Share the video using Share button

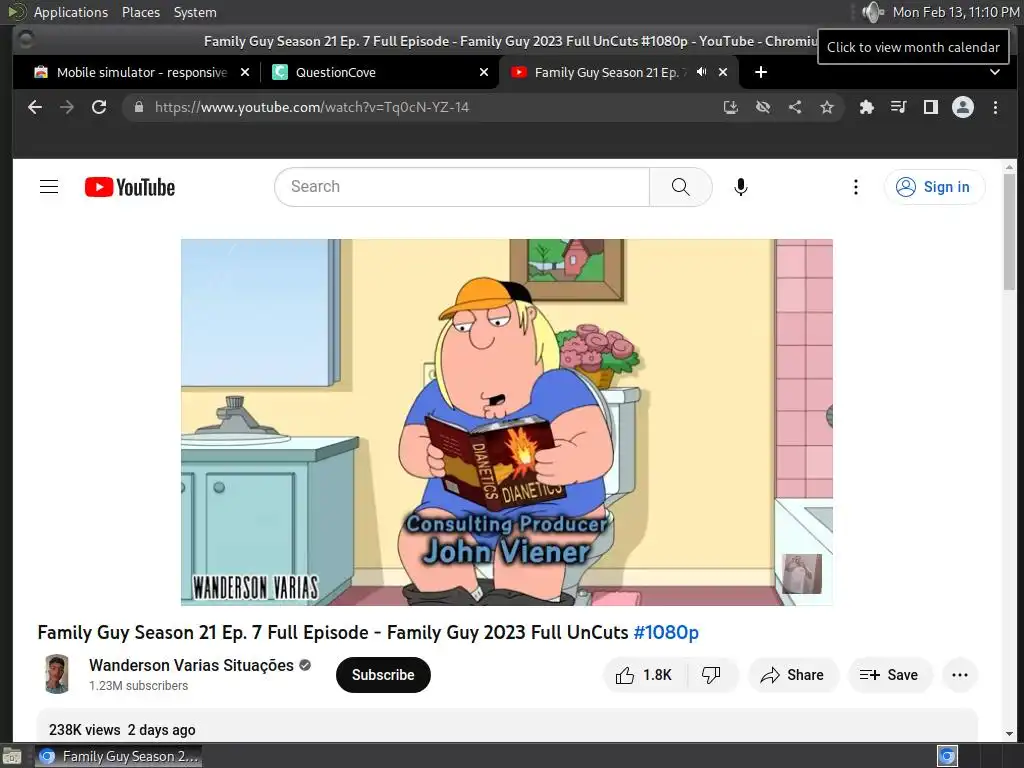coord(793,675)
